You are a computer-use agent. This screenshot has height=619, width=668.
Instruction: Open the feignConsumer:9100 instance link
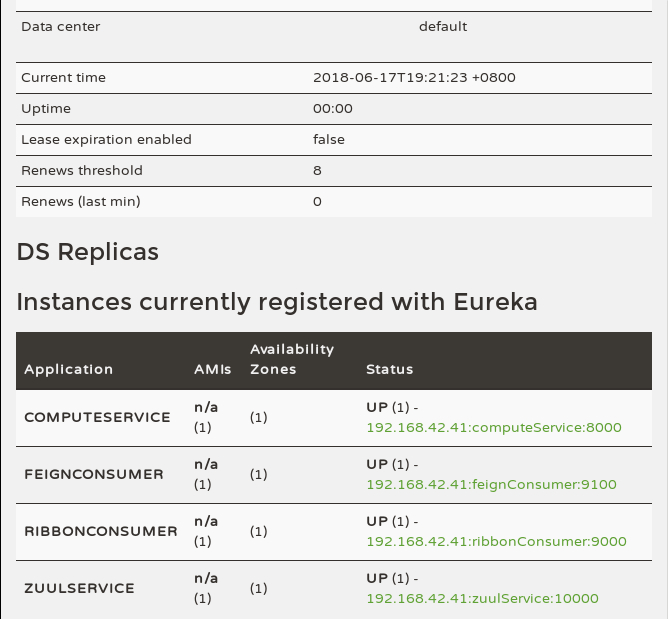(x=491, y=484)
